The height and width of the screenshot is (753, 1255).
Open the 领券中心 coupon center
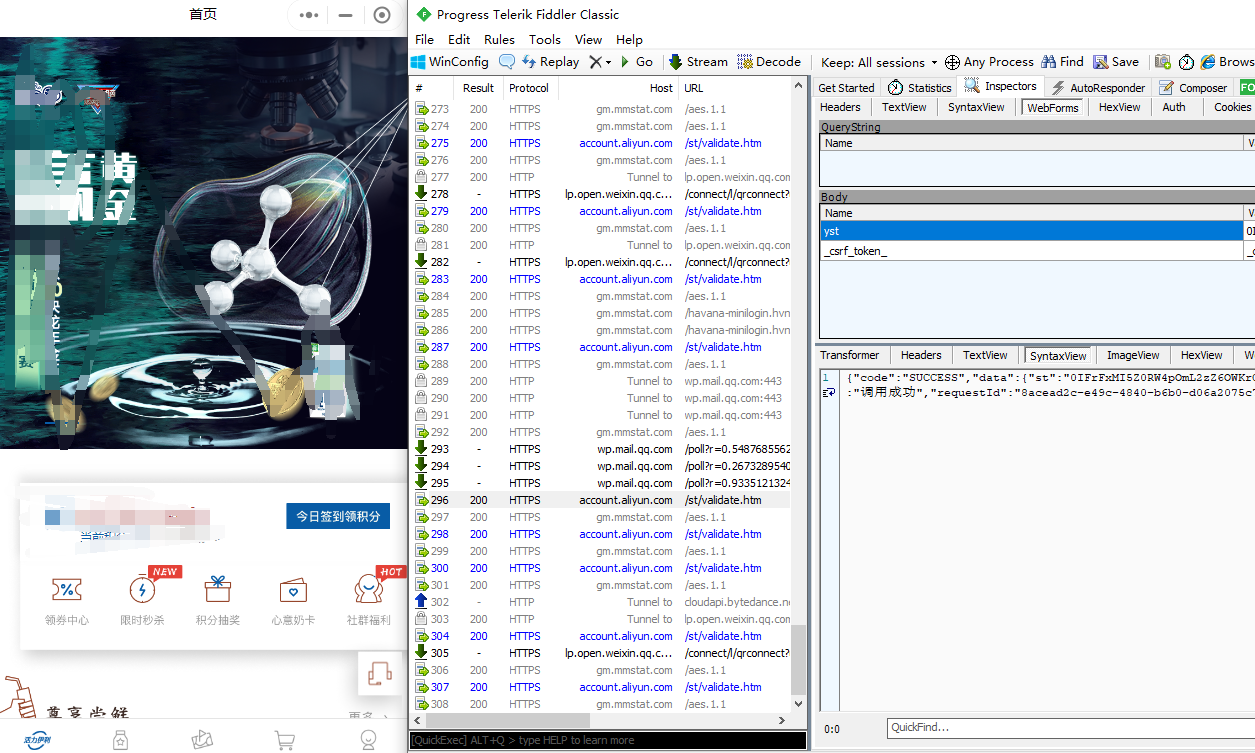66,600
